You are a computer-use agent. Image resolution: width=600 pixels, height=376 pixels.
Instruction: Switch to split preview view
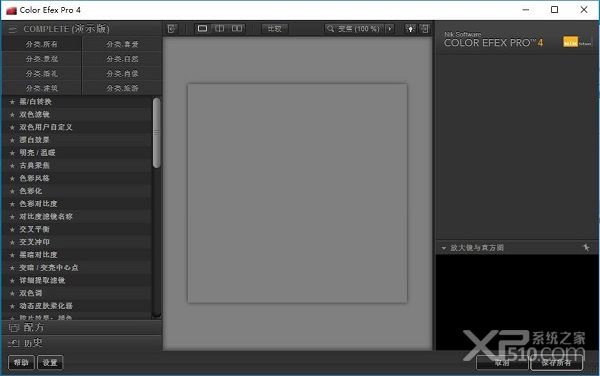click(x=220, y=29)
